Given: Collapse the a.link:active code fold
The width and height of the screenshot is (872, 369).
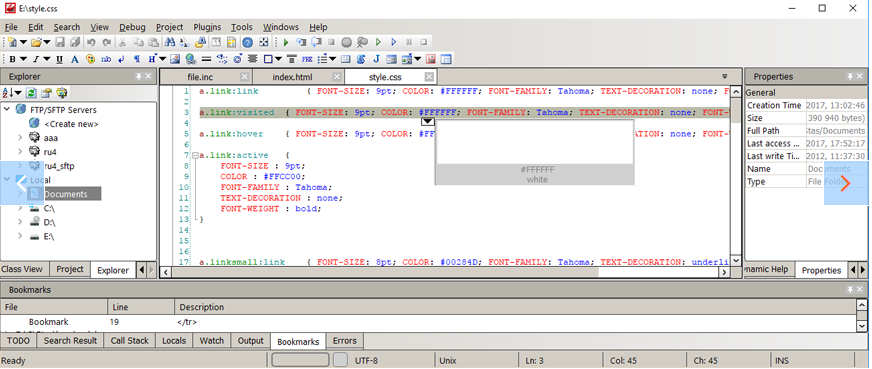Looking at the screenshot, I should coord(195,156).
